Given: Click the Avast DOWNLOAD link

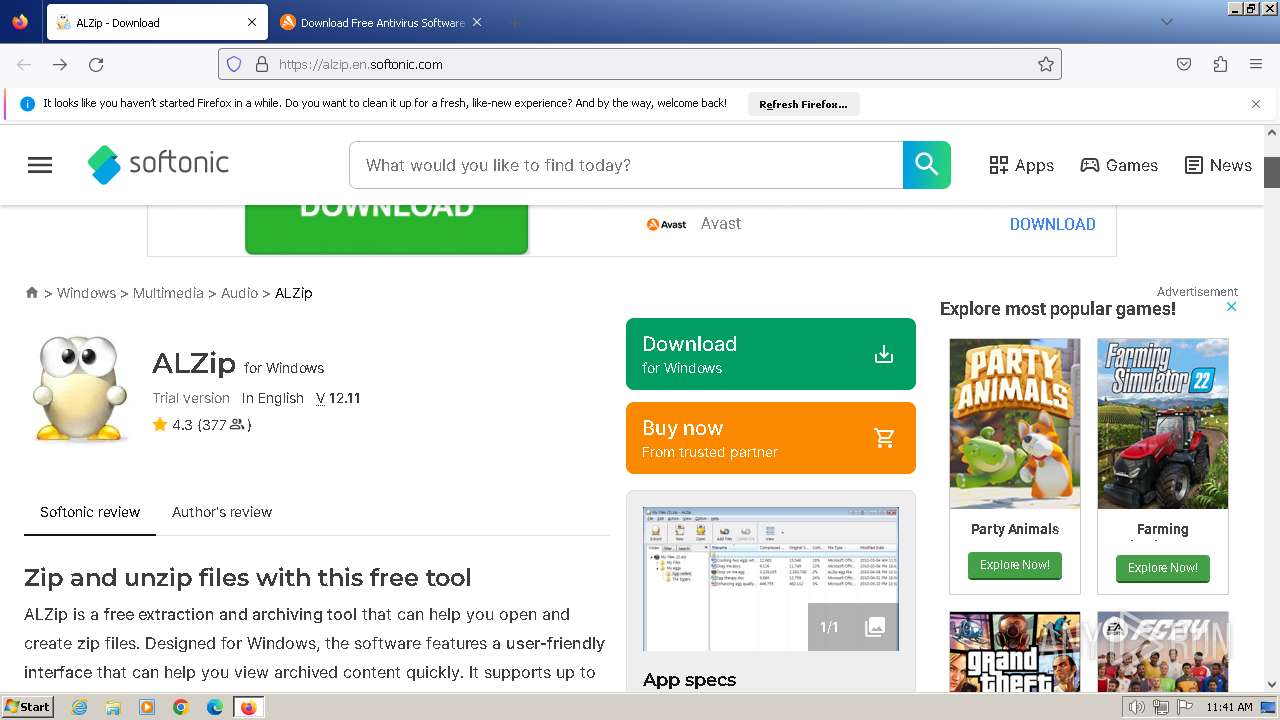Looking at the screenshot, I should 1052,224.
